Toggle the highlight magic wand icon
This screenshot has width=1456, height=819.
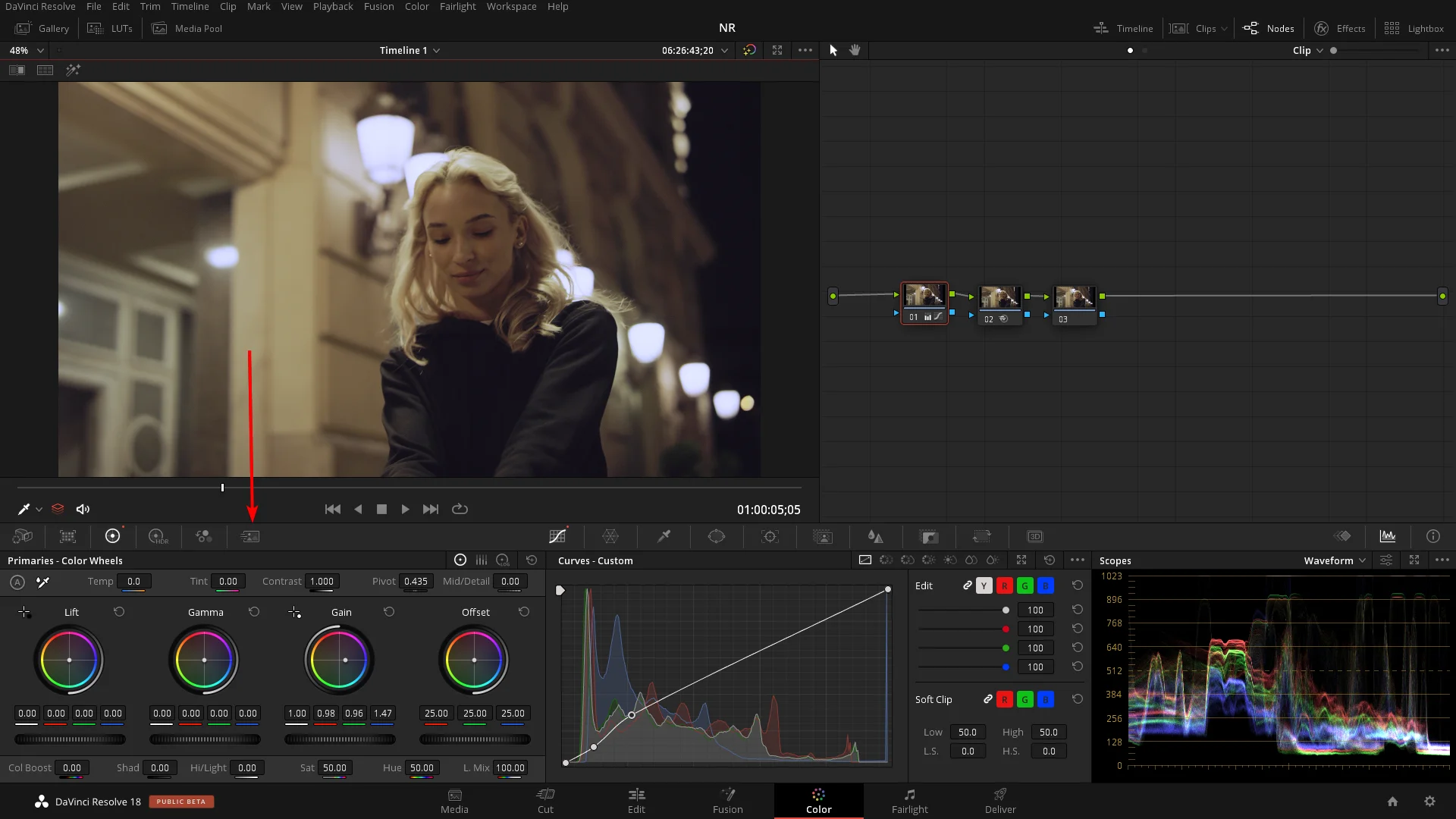pos(73,70)
